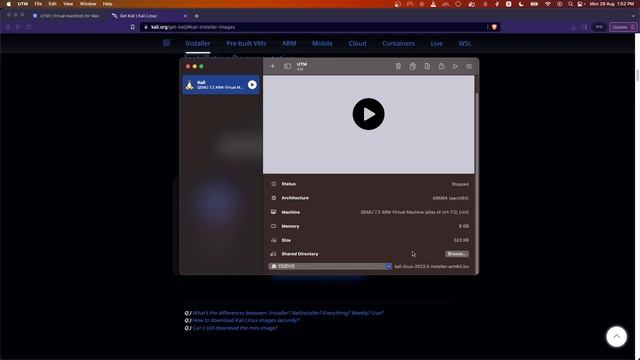Open the Edit menu
This screenshot has width=640, height=360.
click(52, 4)
